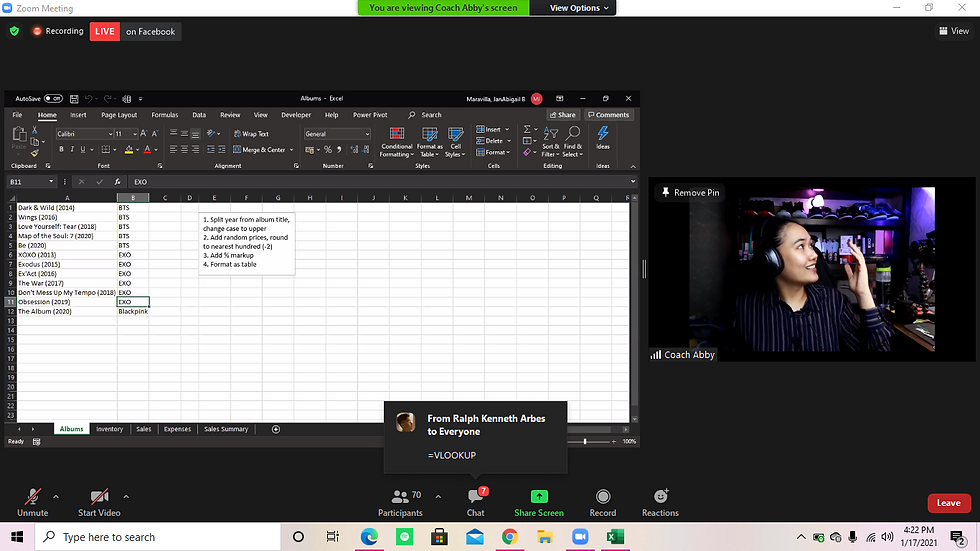
Task: Click the green encryption shield icon
Action: (x=14, y=31)
